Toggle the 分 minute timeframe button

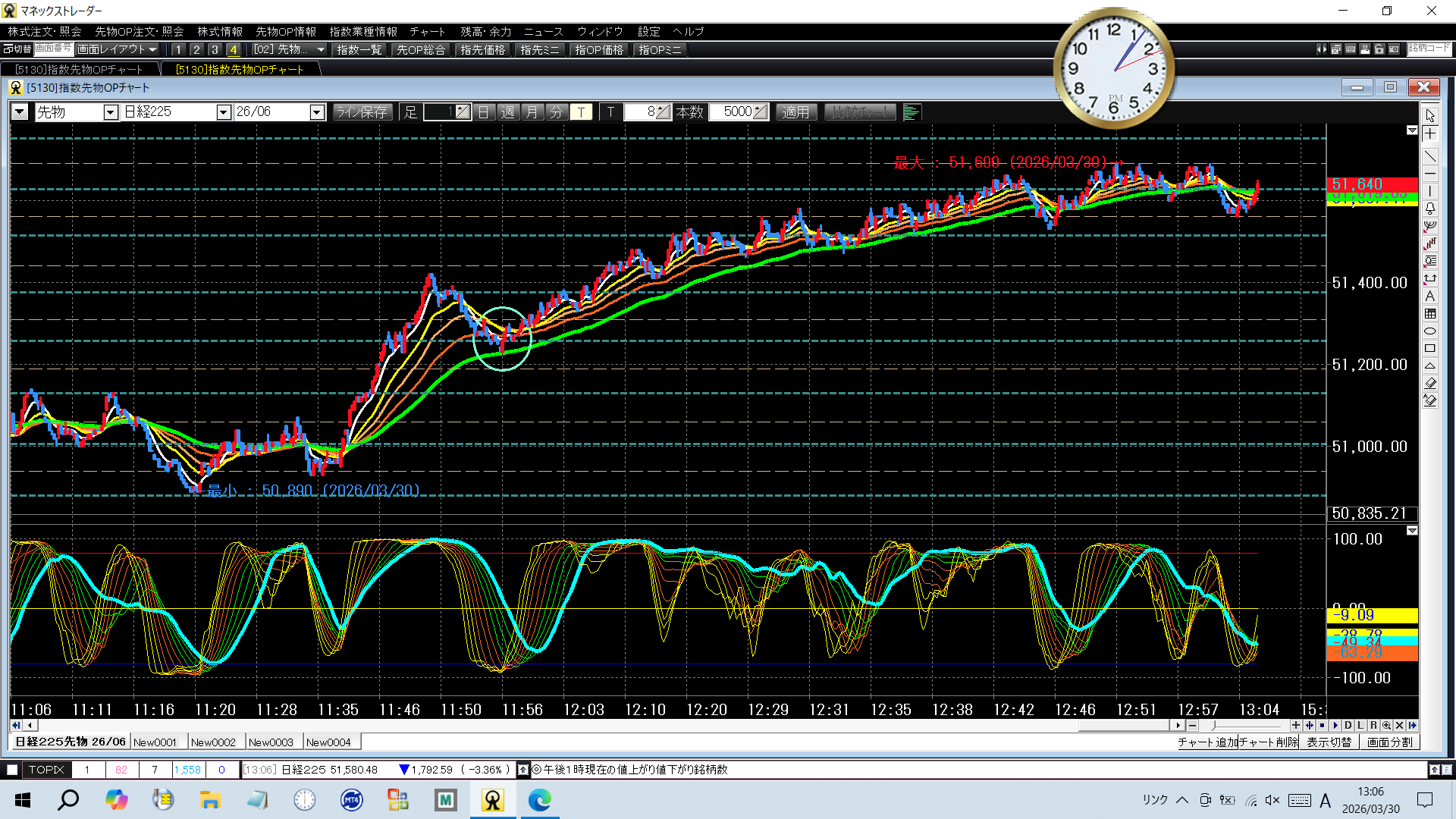tap(557, 112)
